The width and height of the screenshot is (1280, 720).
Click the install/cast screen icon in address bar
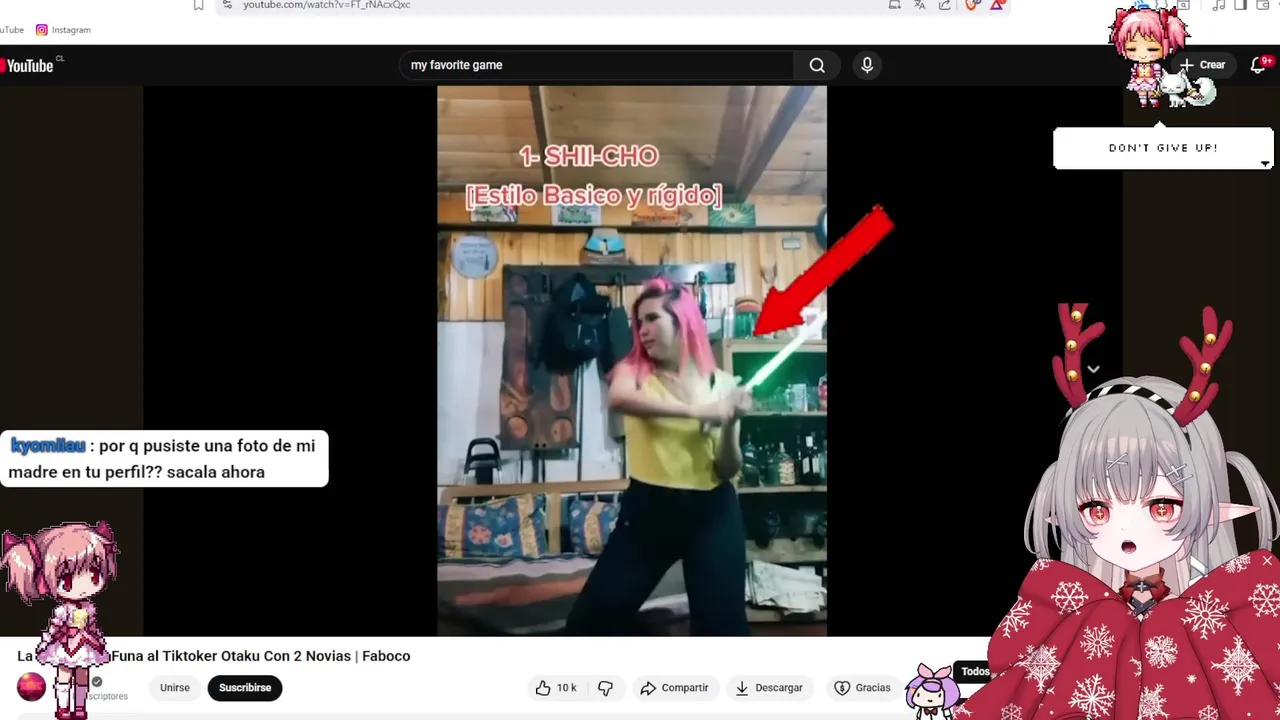coord(895,5)
